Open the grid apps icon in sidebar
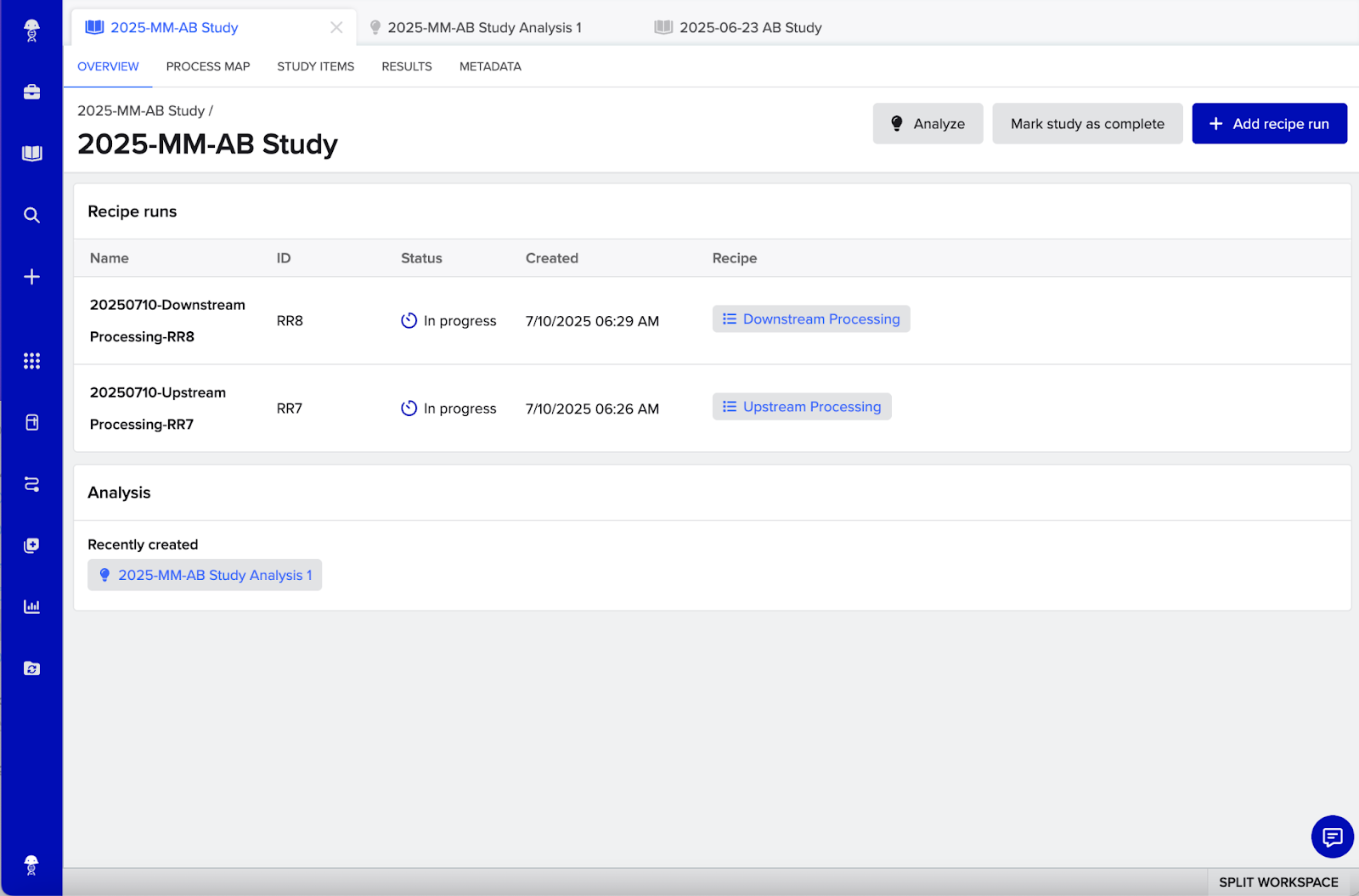 click(31, 361)
